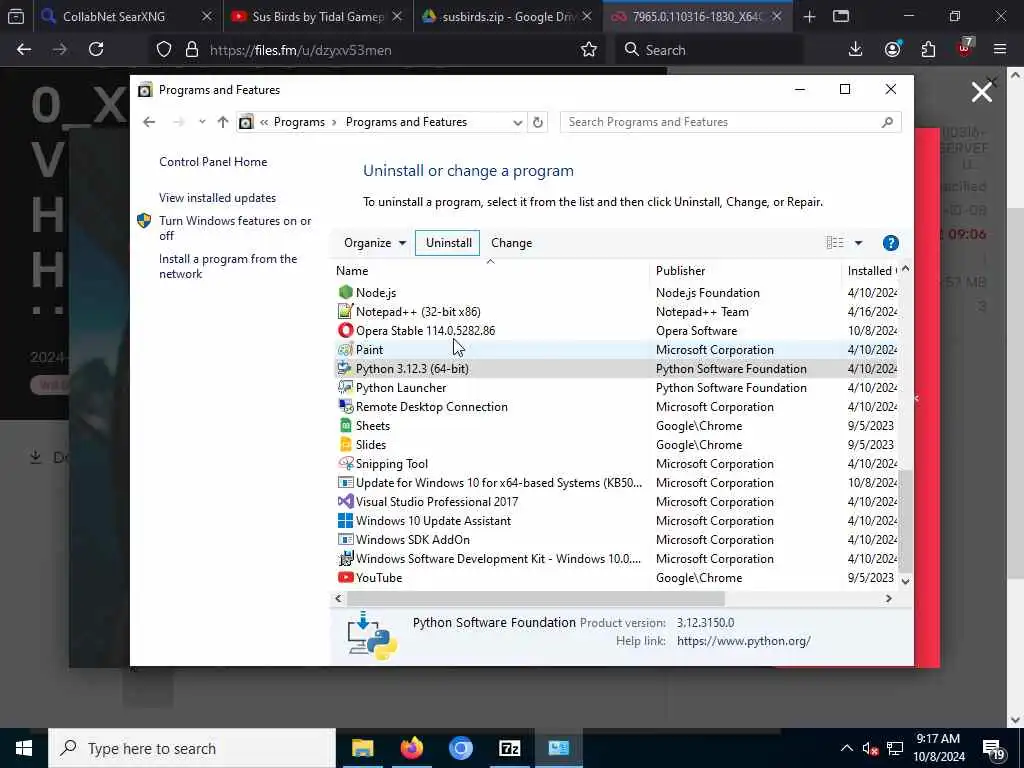Open File Explorer from taskbar
1024x768 pixels.
click(x=362, y=748)
